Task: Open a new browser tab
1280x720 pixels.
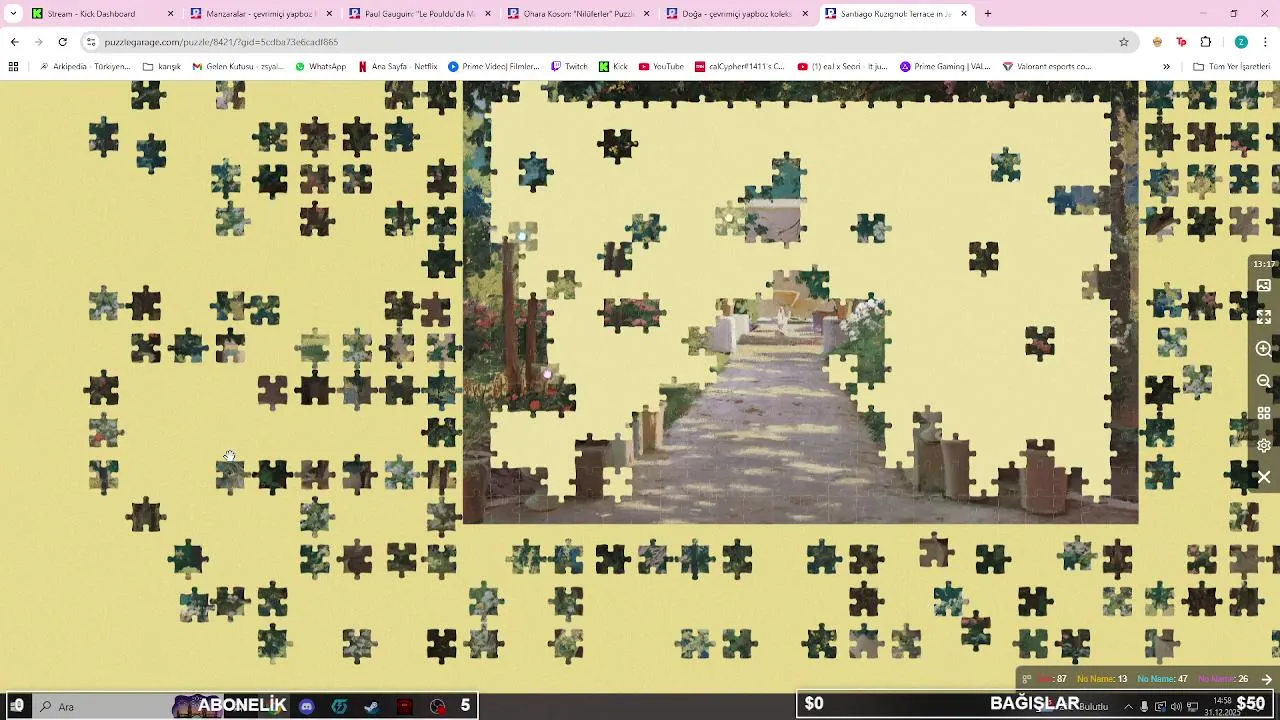Action: (x=988, y=14)
